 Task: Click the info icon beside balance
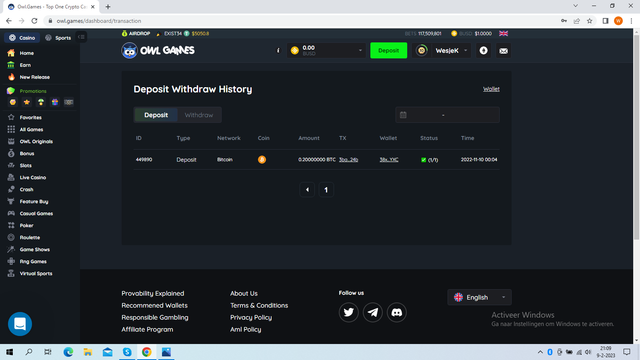278,51
